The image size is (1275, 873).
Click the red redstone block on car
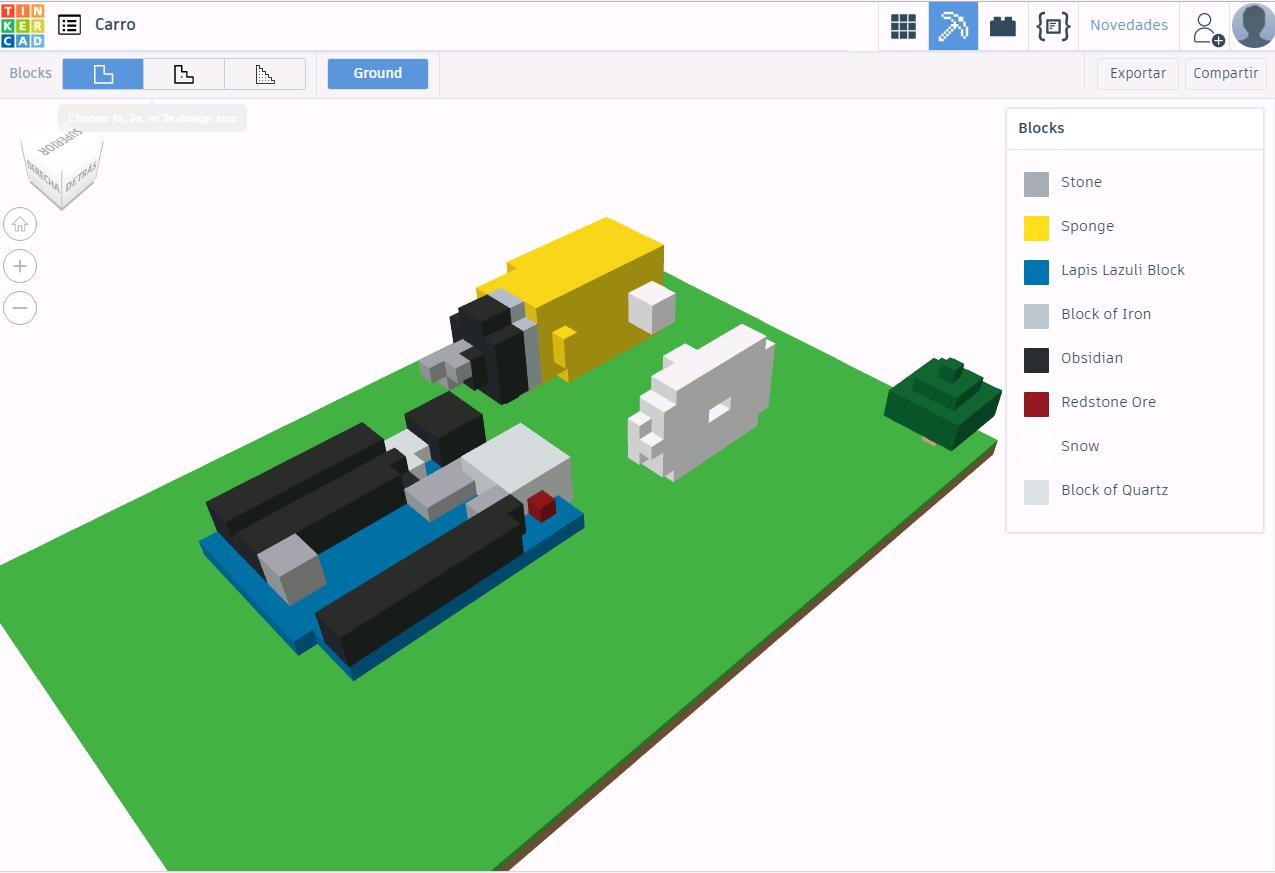[541, 506]
